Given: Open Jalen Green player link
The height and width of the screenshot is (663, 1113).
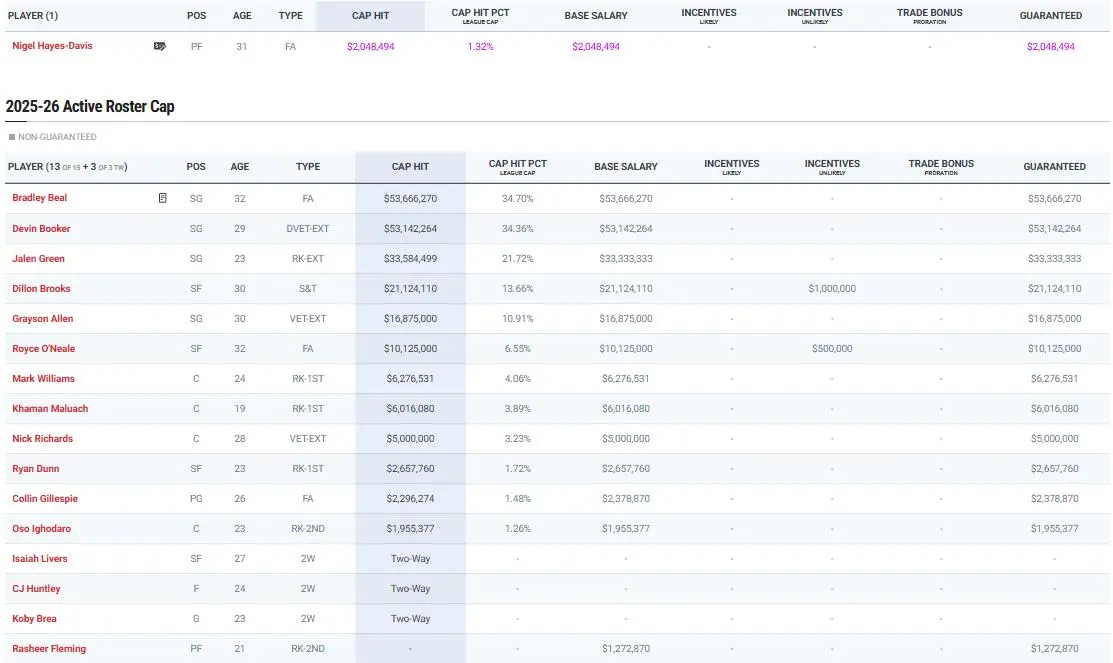Looking at the screenshot, I should pyautogui.click(x=38, y=258).
